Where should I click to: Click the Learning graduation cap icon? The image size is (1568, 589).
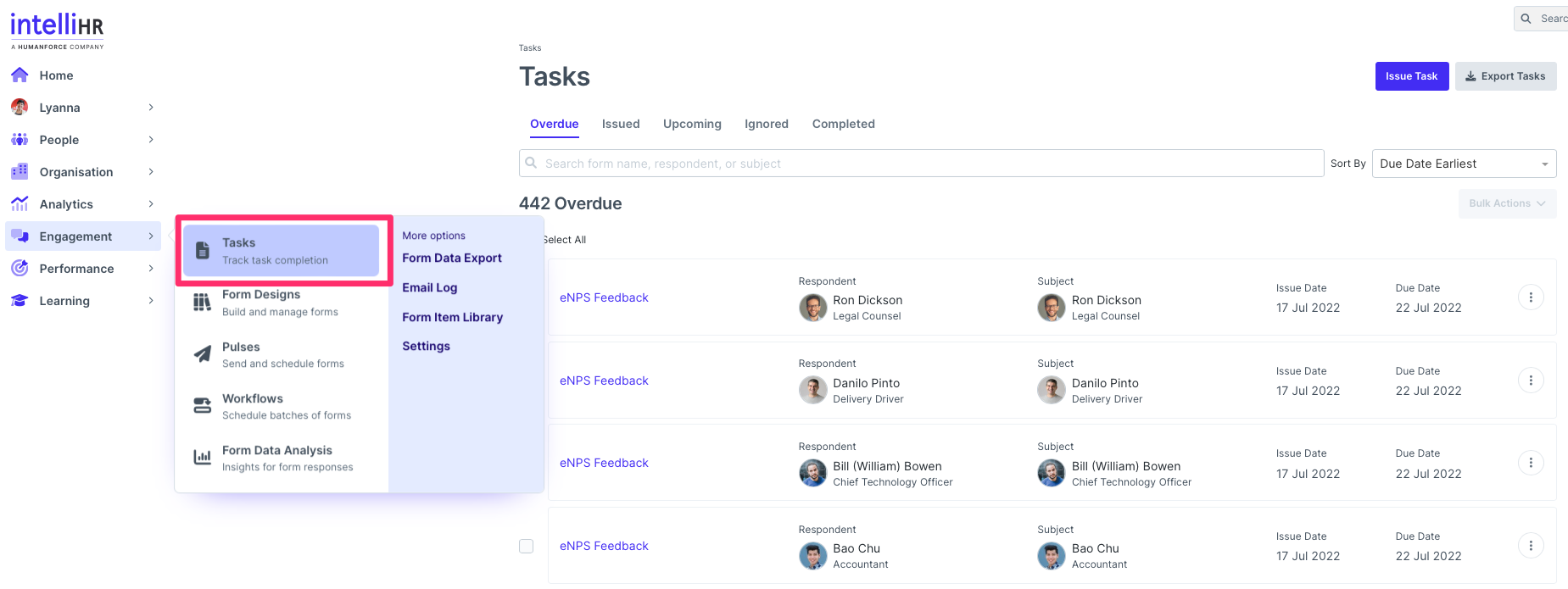click(20, 301)
